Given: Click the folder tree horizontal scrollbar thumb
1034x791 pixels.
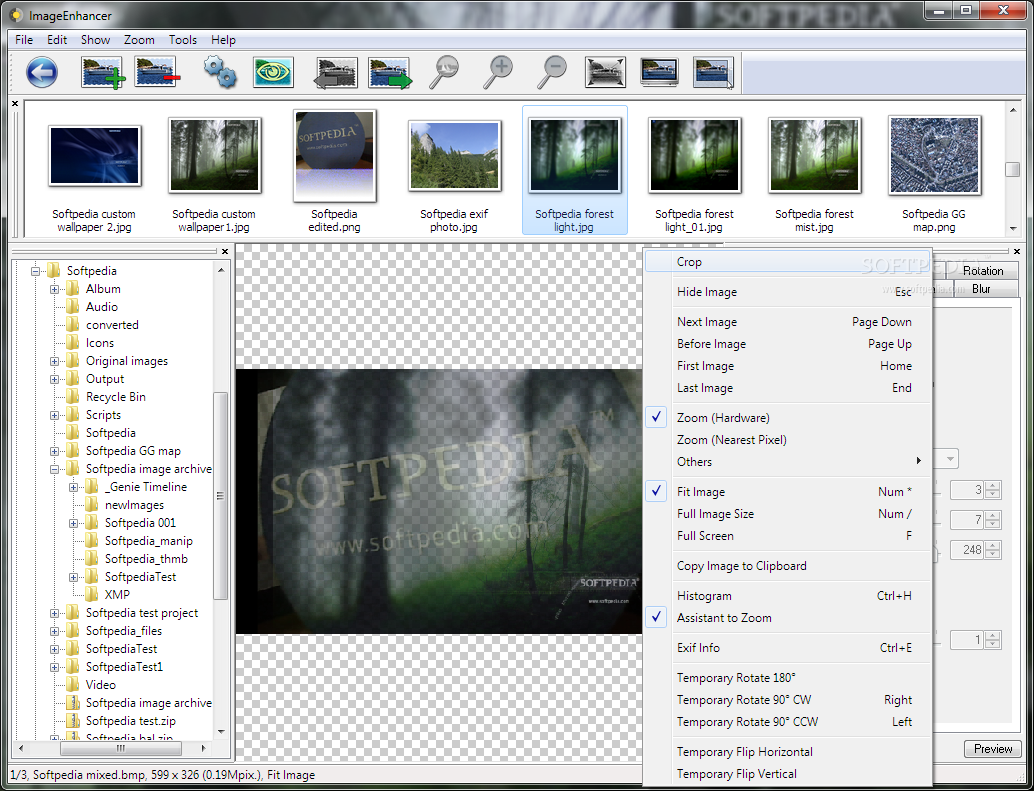Looking at the screenshot, I should pos(121,749).
